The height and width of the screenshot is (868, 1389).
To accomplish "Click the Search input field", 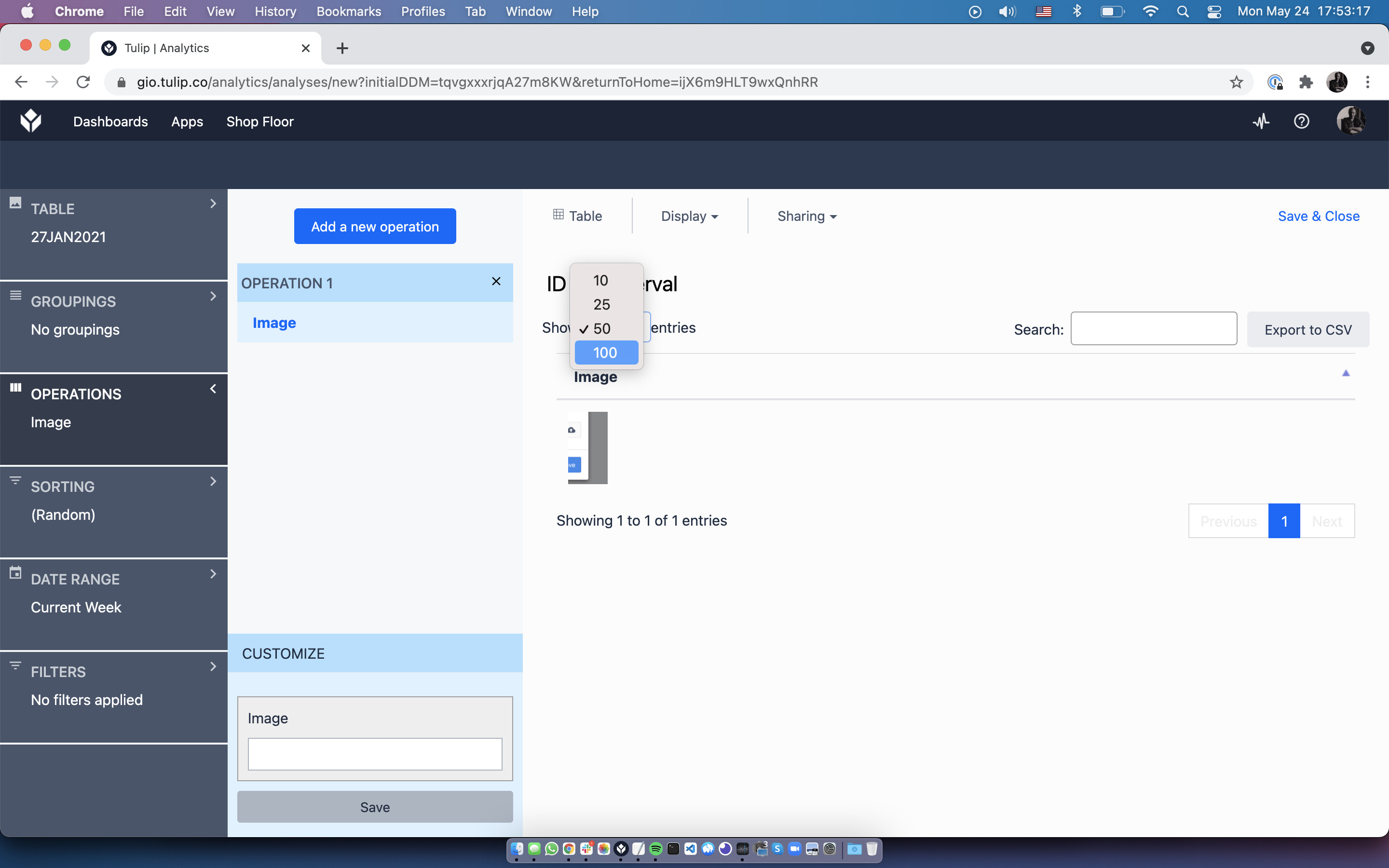I will [x=1153, y=329].
